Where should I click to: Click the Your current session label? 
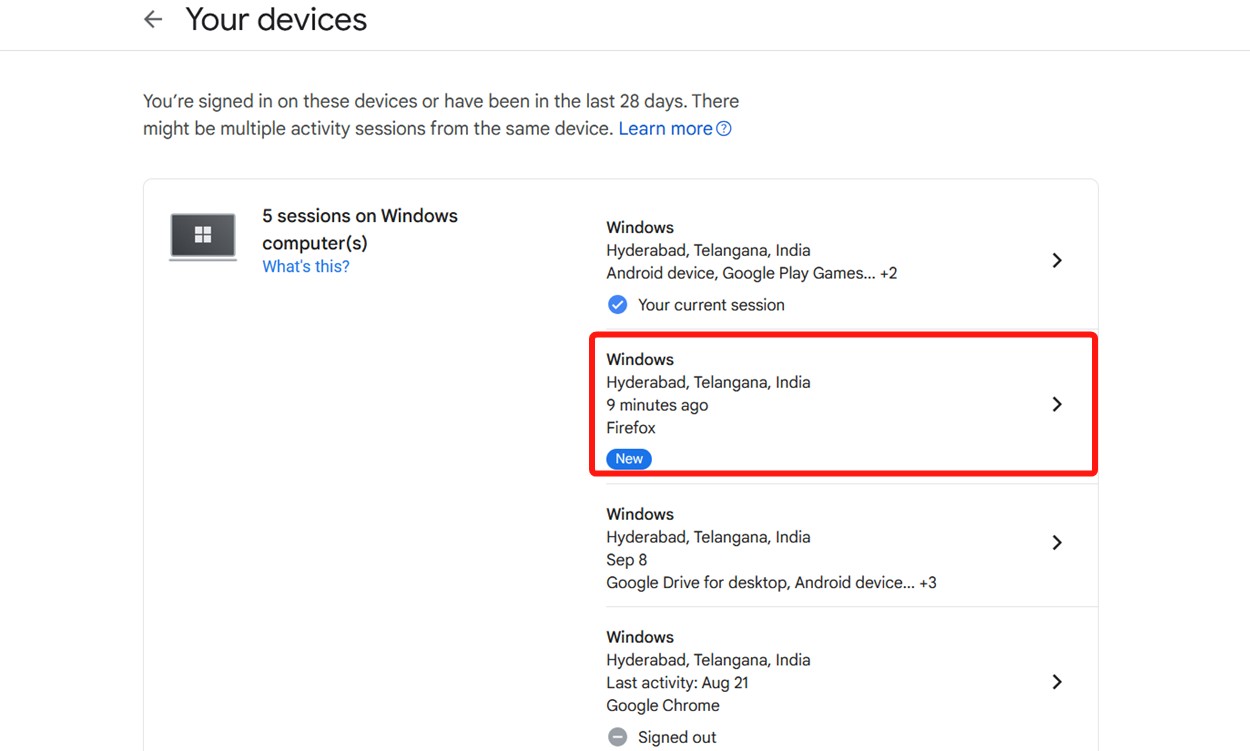[x=711, y=304]
